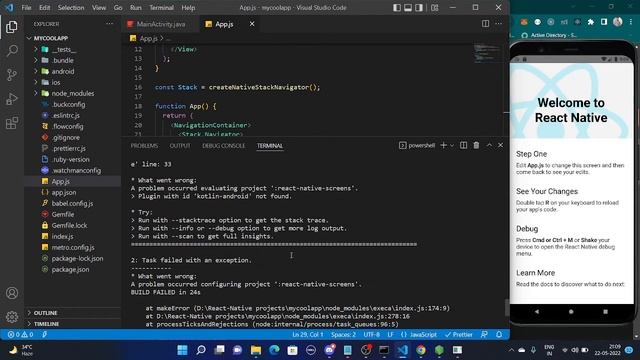Open File Explorer from taskbar
Viewport: 640px width, 360px height.
pos(256,350)
